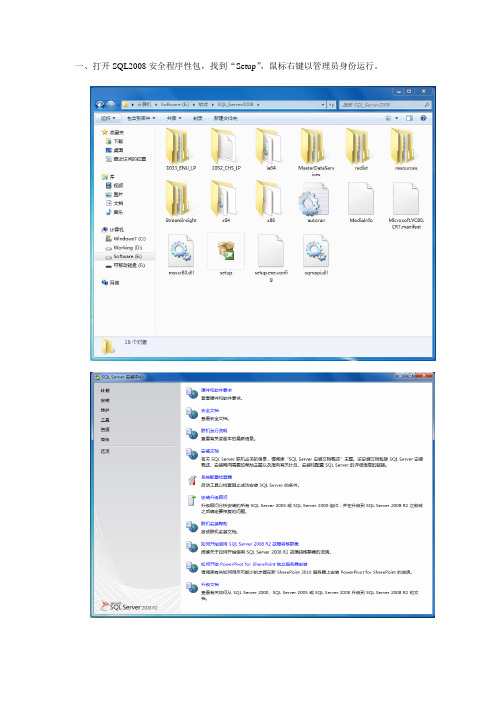Screen dimensions: 496x702
Task: Open the 2052_CHS_LP folder
Action: tap(226, 149)
